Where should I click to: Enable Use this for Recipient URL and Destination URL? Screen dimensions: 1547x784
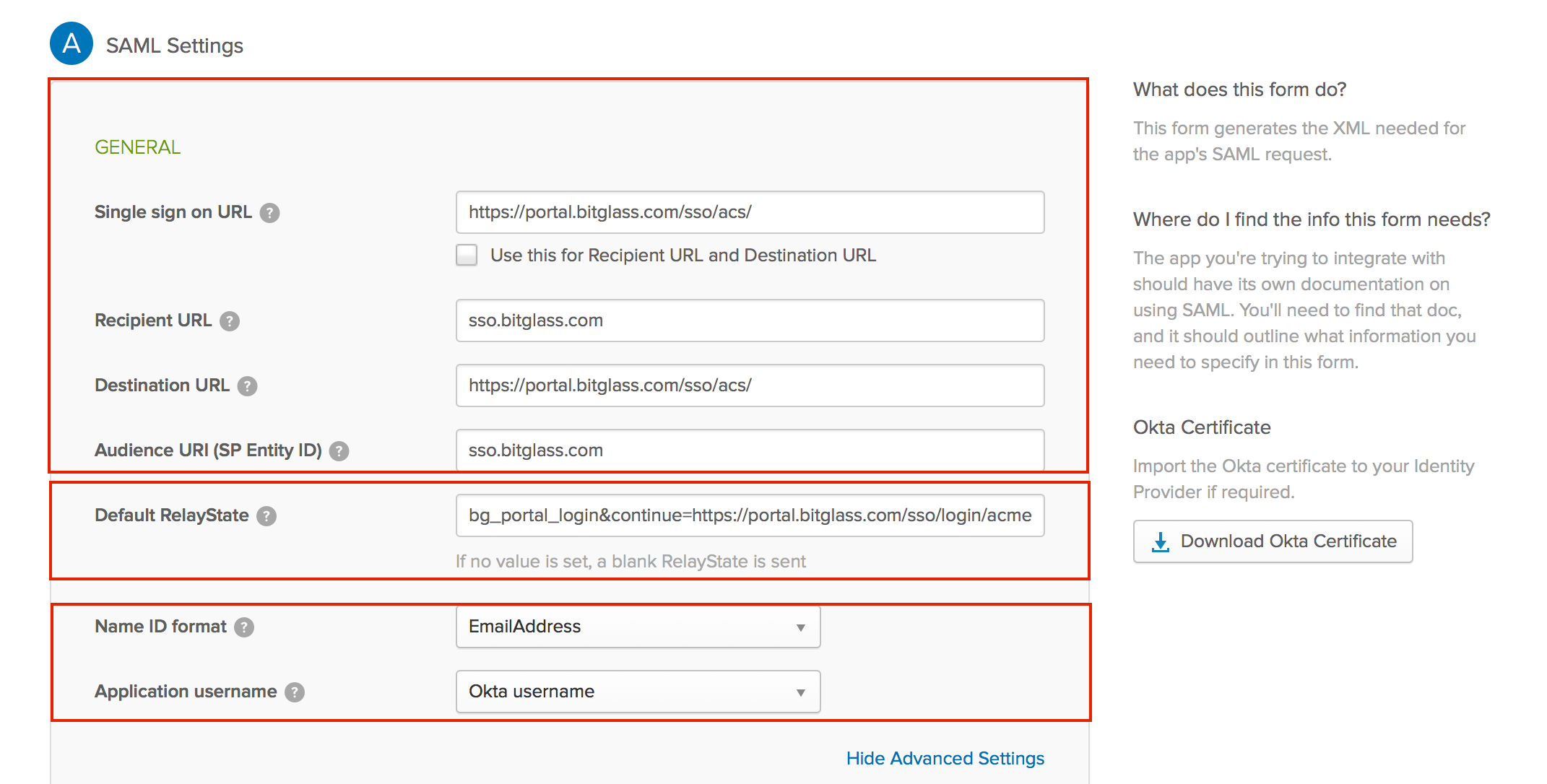pos(467,255)
